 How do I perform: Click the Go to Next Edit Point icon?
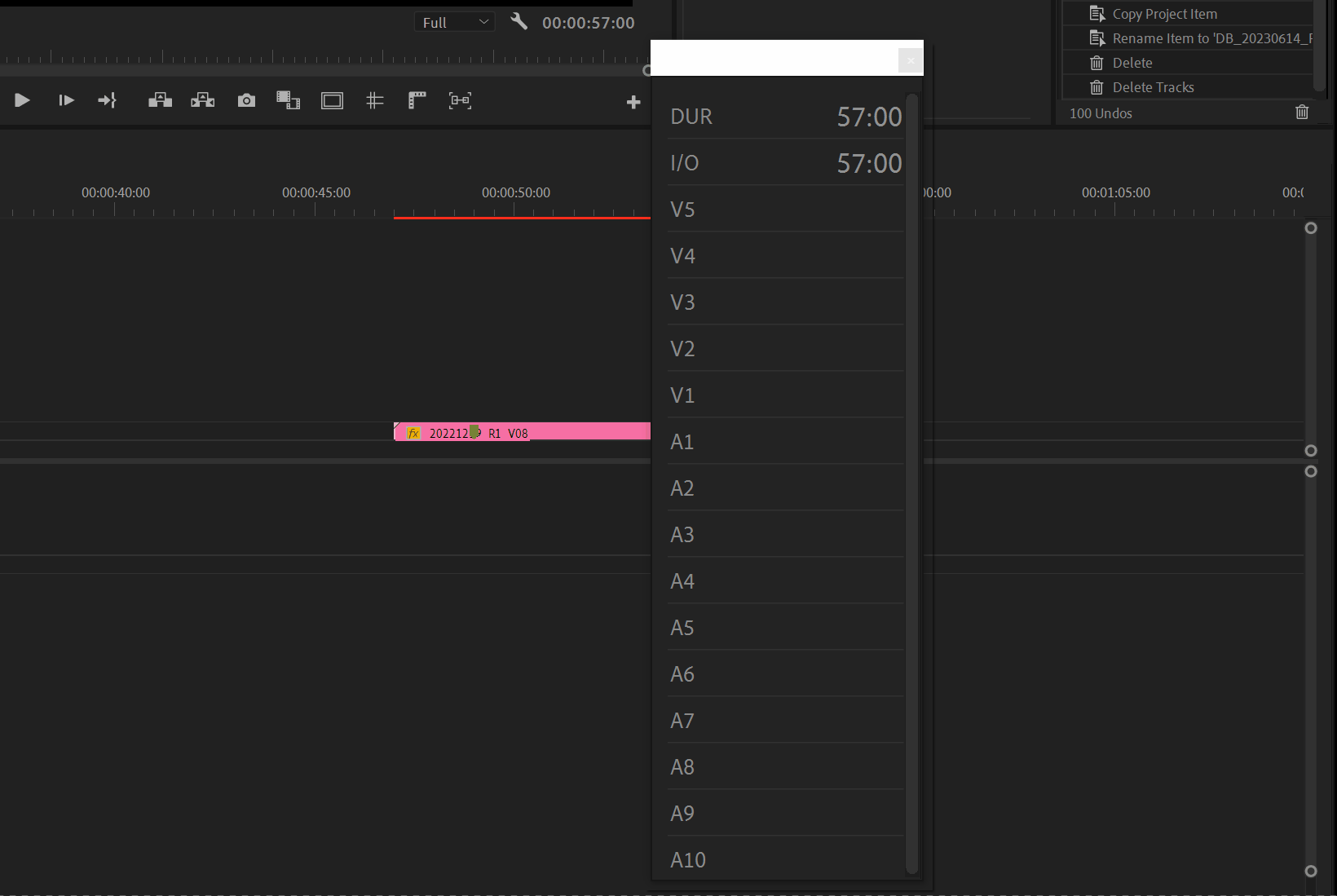[107, 100]
